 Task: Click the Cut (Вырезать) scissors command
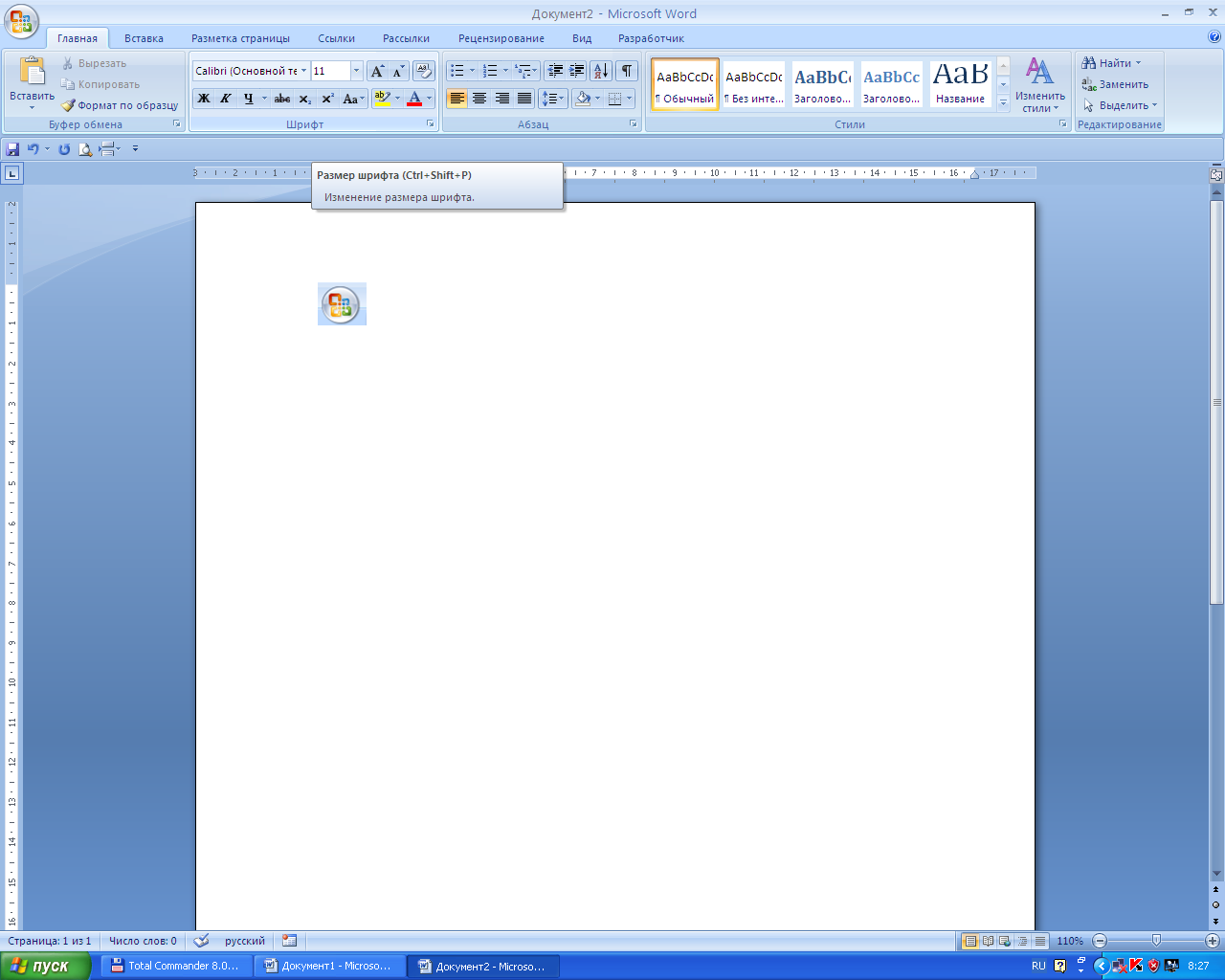94,63
